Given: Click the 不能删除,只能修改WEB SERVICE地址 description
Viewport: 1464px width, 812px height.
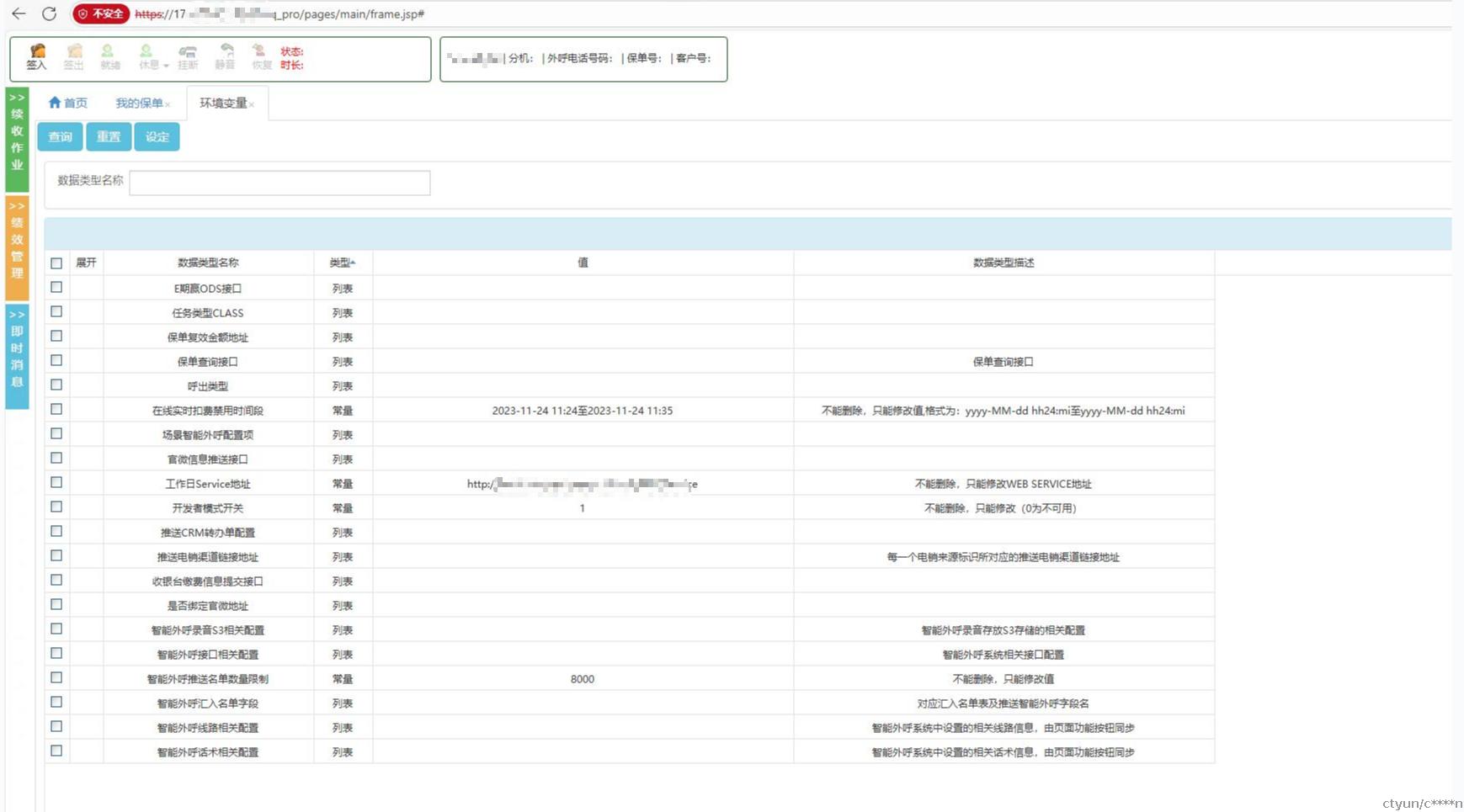Looking at the screenshot, I should [x=1004, y=484].
